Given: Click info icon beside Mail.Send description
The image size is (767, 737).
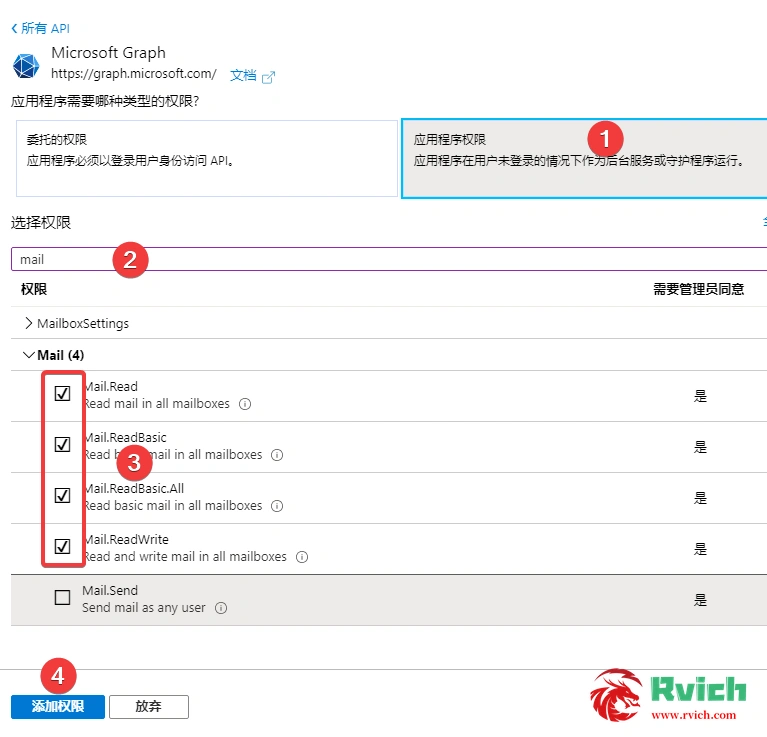Looking at the screenshot, I should (221, 608).
